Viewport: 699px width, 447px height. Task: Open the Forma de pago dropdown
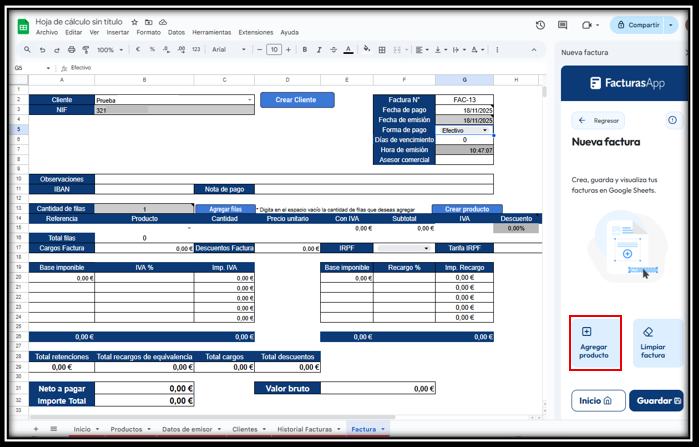(x=485, y=130)
